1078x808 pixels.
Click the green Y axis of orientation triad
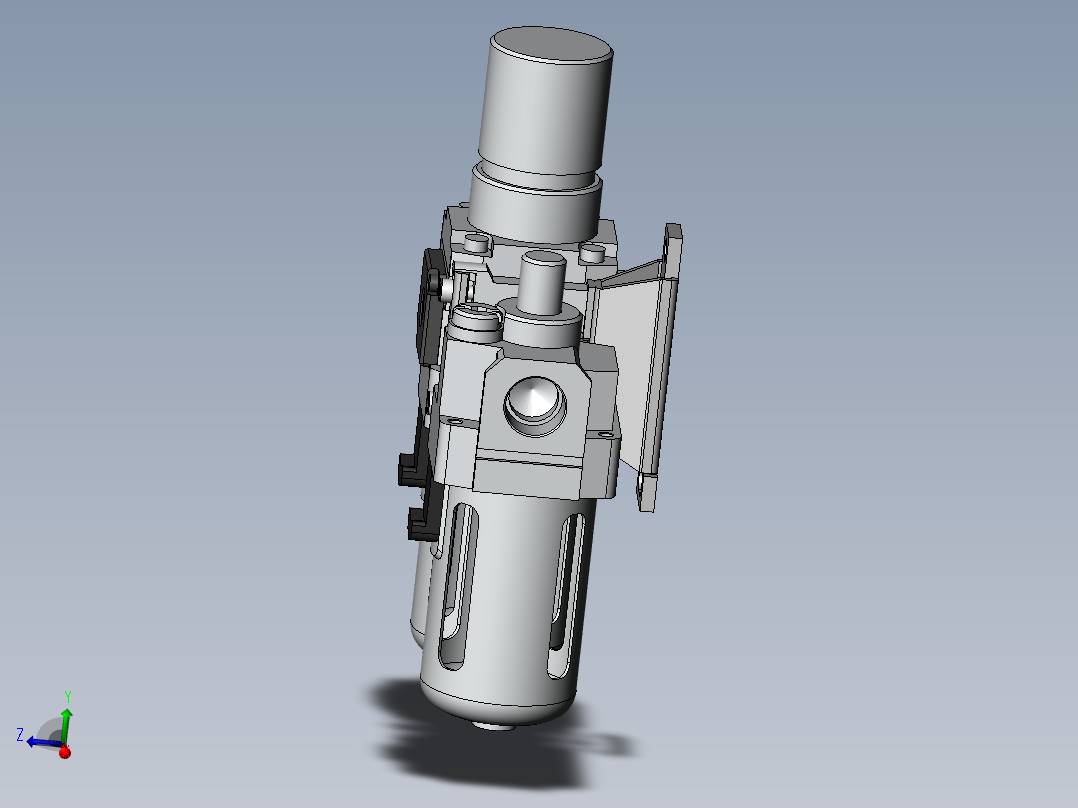[x=66, y=725]
